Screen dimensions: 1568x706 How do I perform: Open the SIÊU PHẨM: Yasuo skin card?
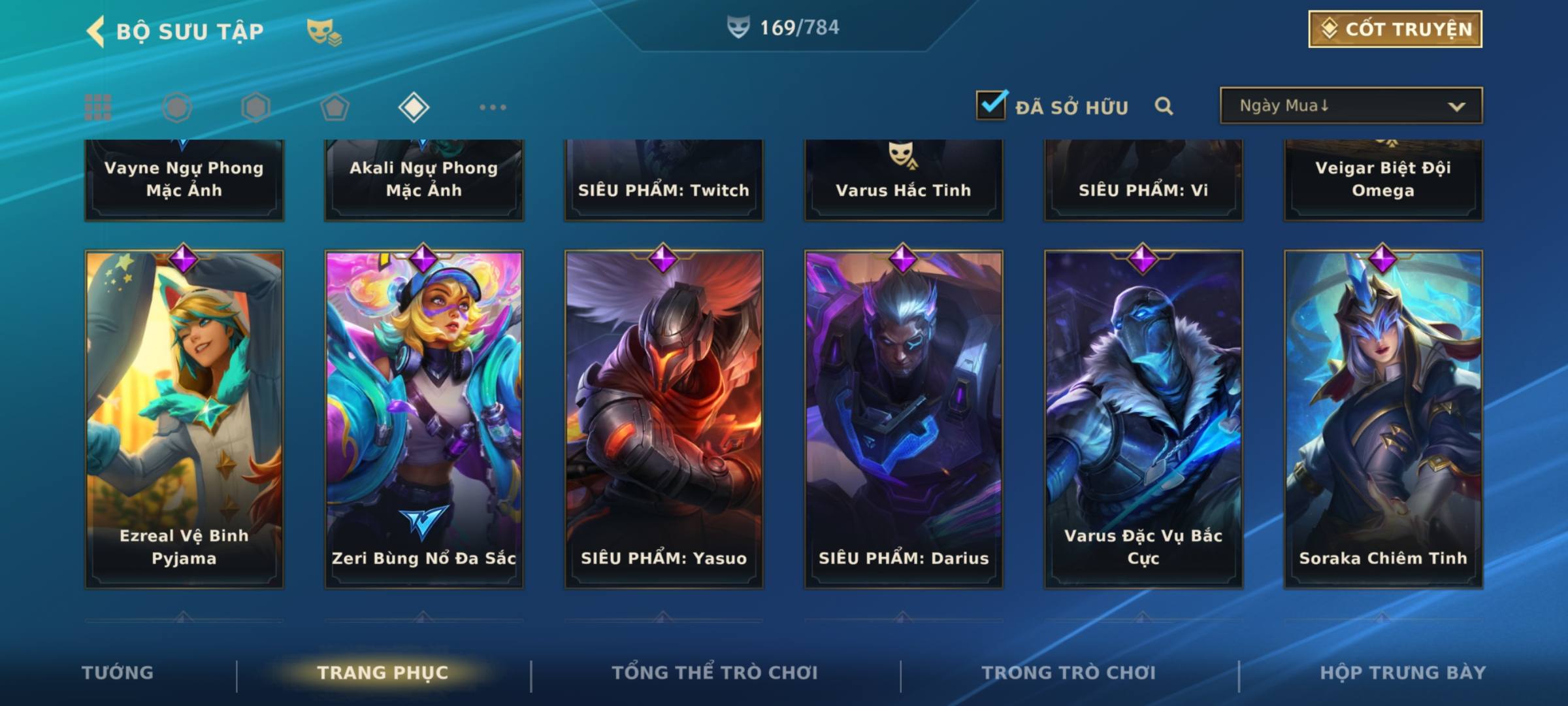pyautogui.click(x=664, y=418)
